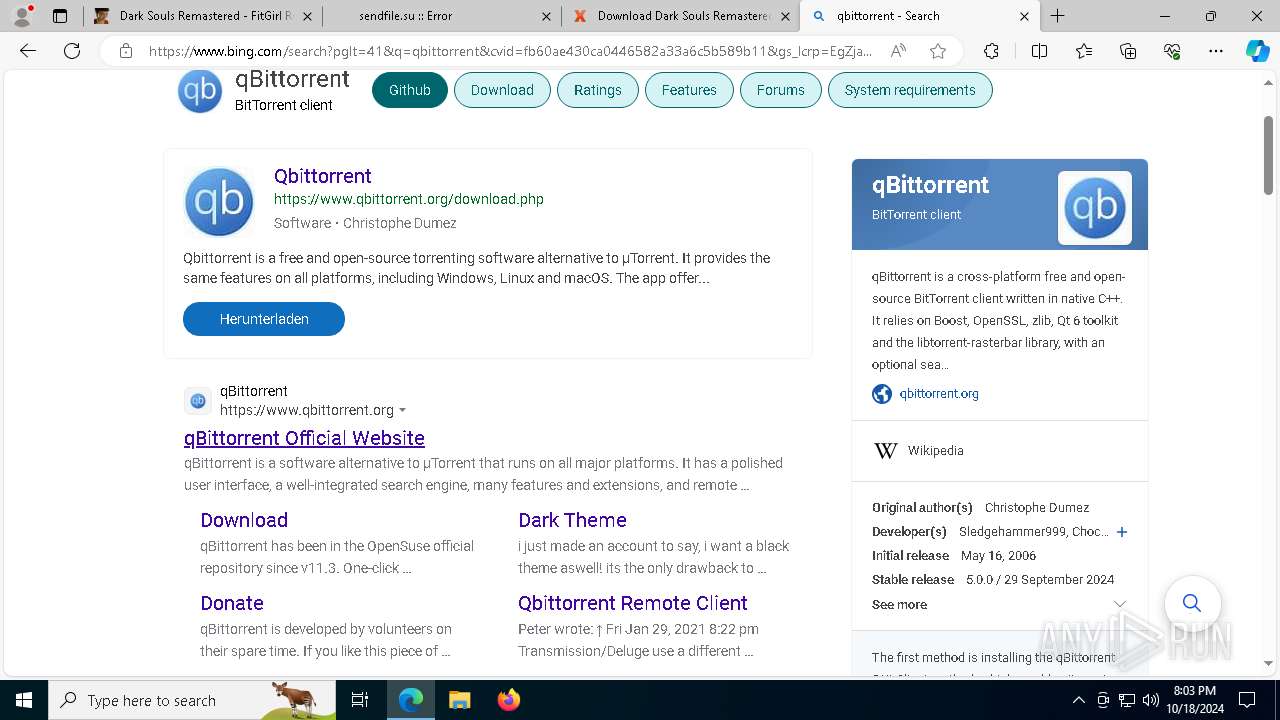Toggle the Split screen icon
The image size is (1280, 720).
[x=1039, y=51]
